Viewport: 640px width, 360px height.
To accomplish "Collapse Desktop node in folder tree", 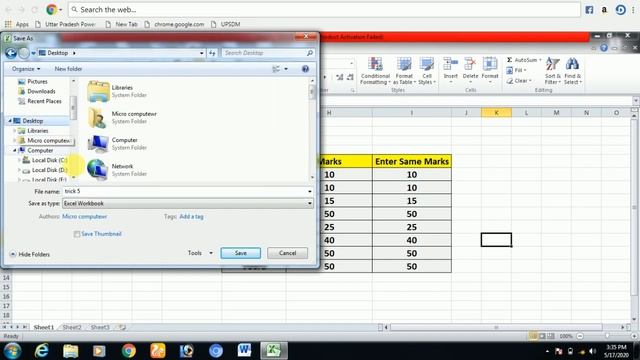I will click(x=10, y=121).
